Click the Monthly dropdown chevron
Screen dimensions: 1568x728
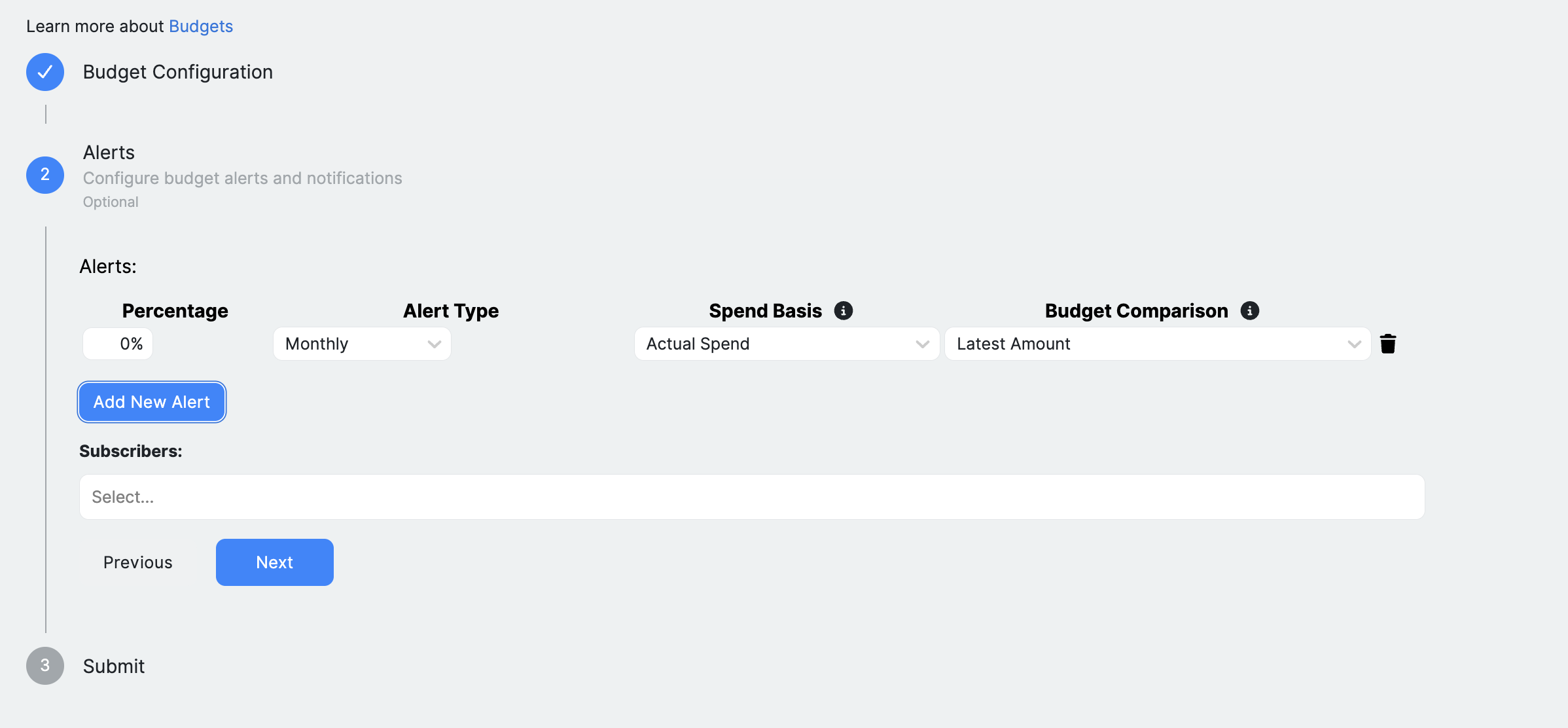(x=433, y=344)
